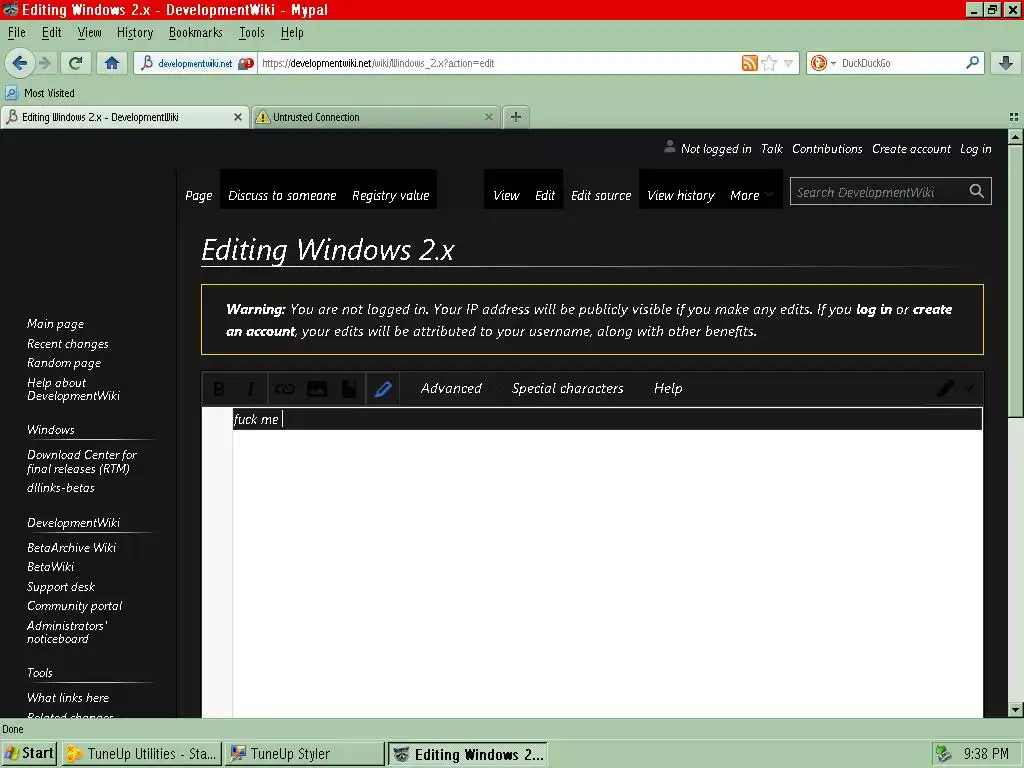Close the Untrusted Connection tab
The image size is (1024, 768).
point(488,117)
